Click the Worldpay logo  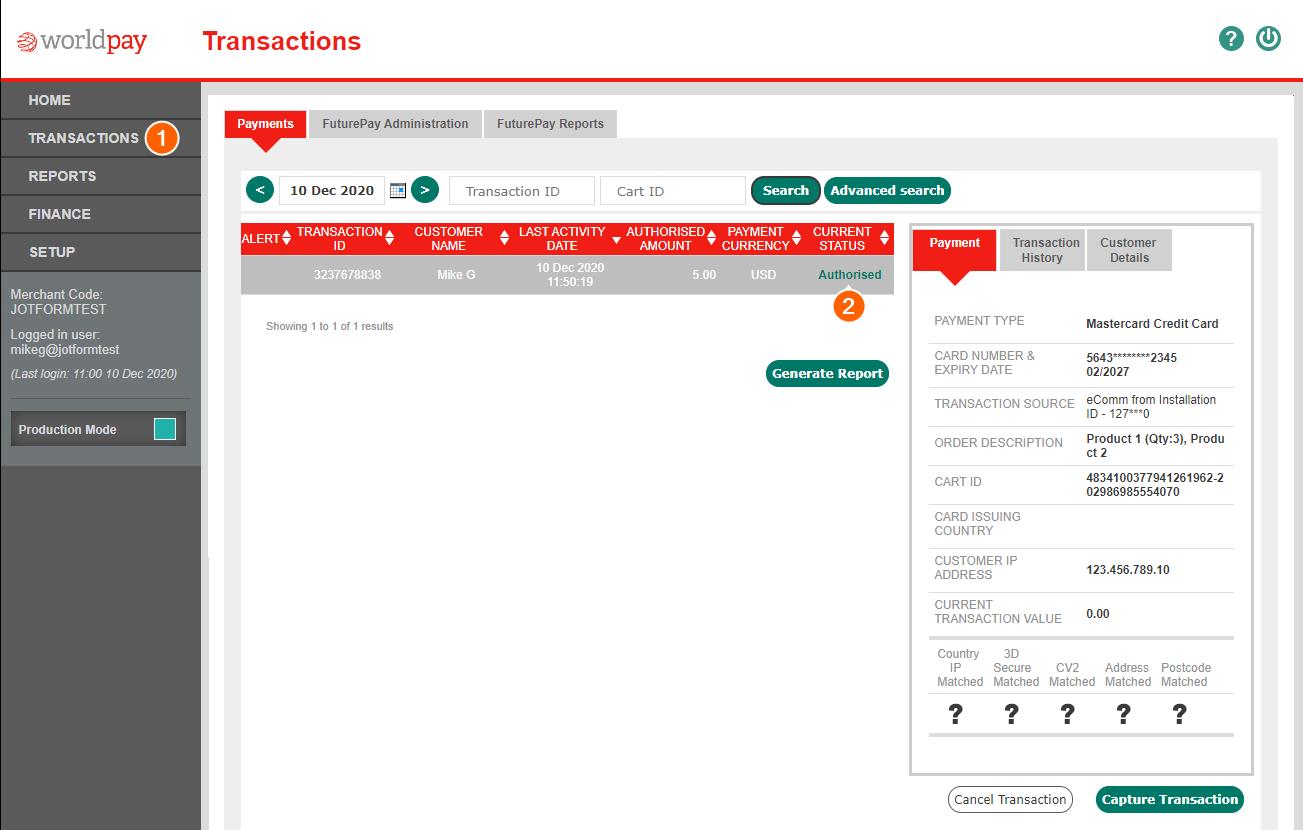pyautogui.click(x=82, y=41)
